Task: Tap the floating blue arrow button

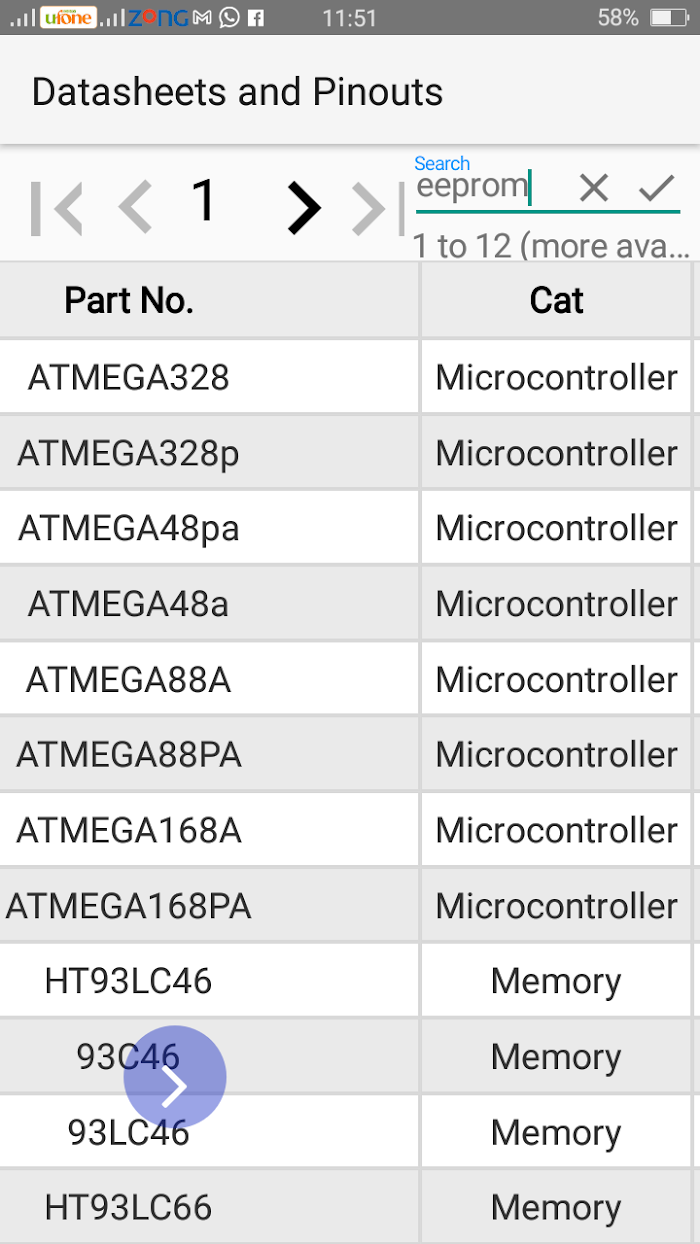Action: (x=175, y=1077)
